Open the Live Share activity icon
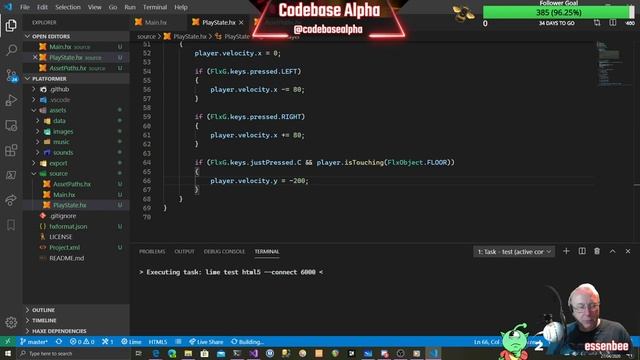This screenshot has height=360, width=640. click(x=11, y=200)
